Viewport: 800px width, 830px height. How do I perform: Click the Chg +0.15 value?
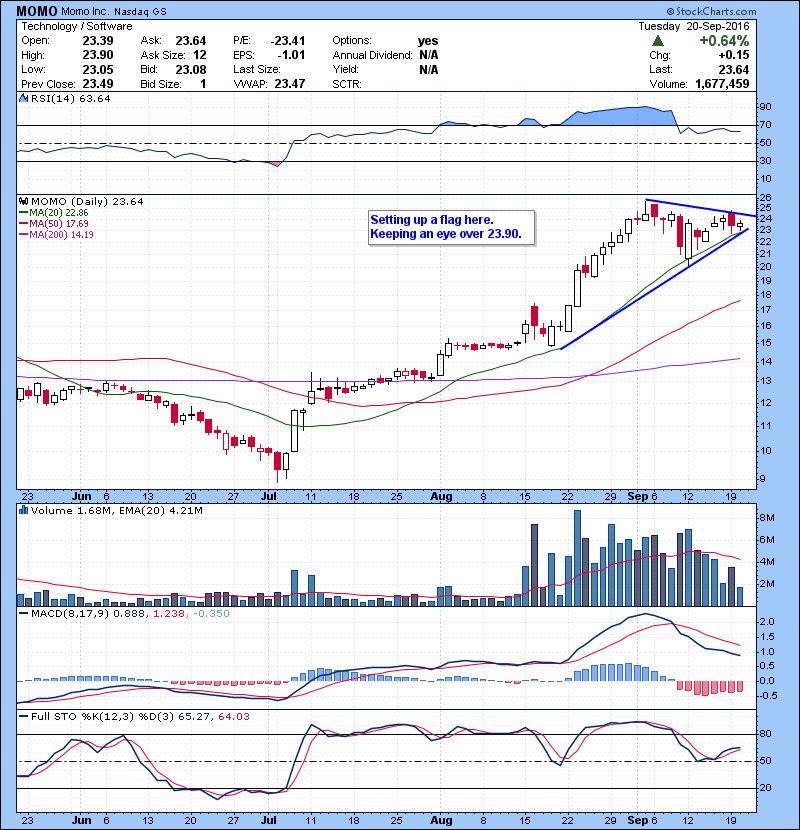pyautogui.click(x=734, y=55)
